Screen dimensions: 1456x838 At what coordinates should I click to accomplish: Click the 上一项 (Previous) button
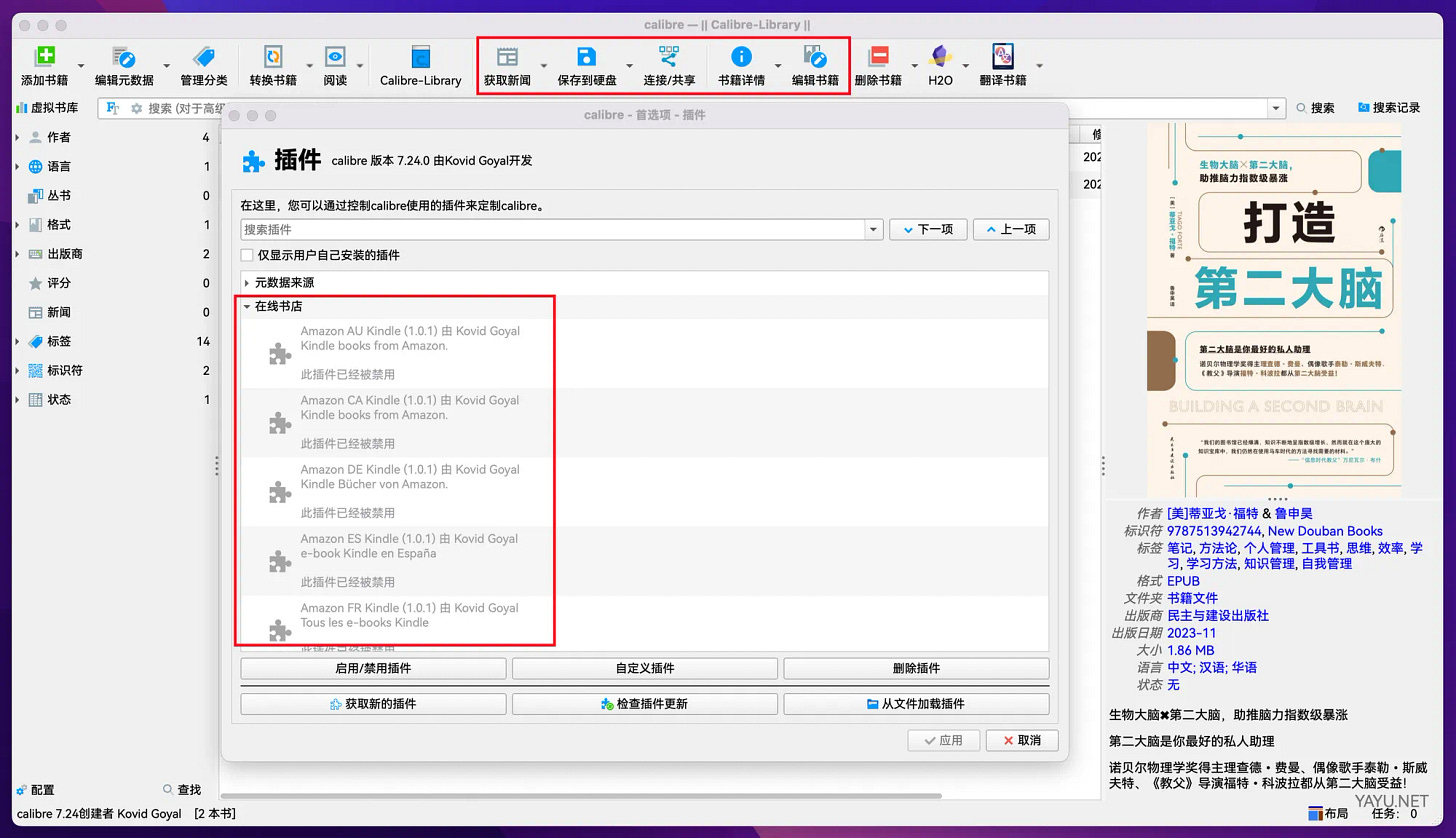(x=1011, y=229)
